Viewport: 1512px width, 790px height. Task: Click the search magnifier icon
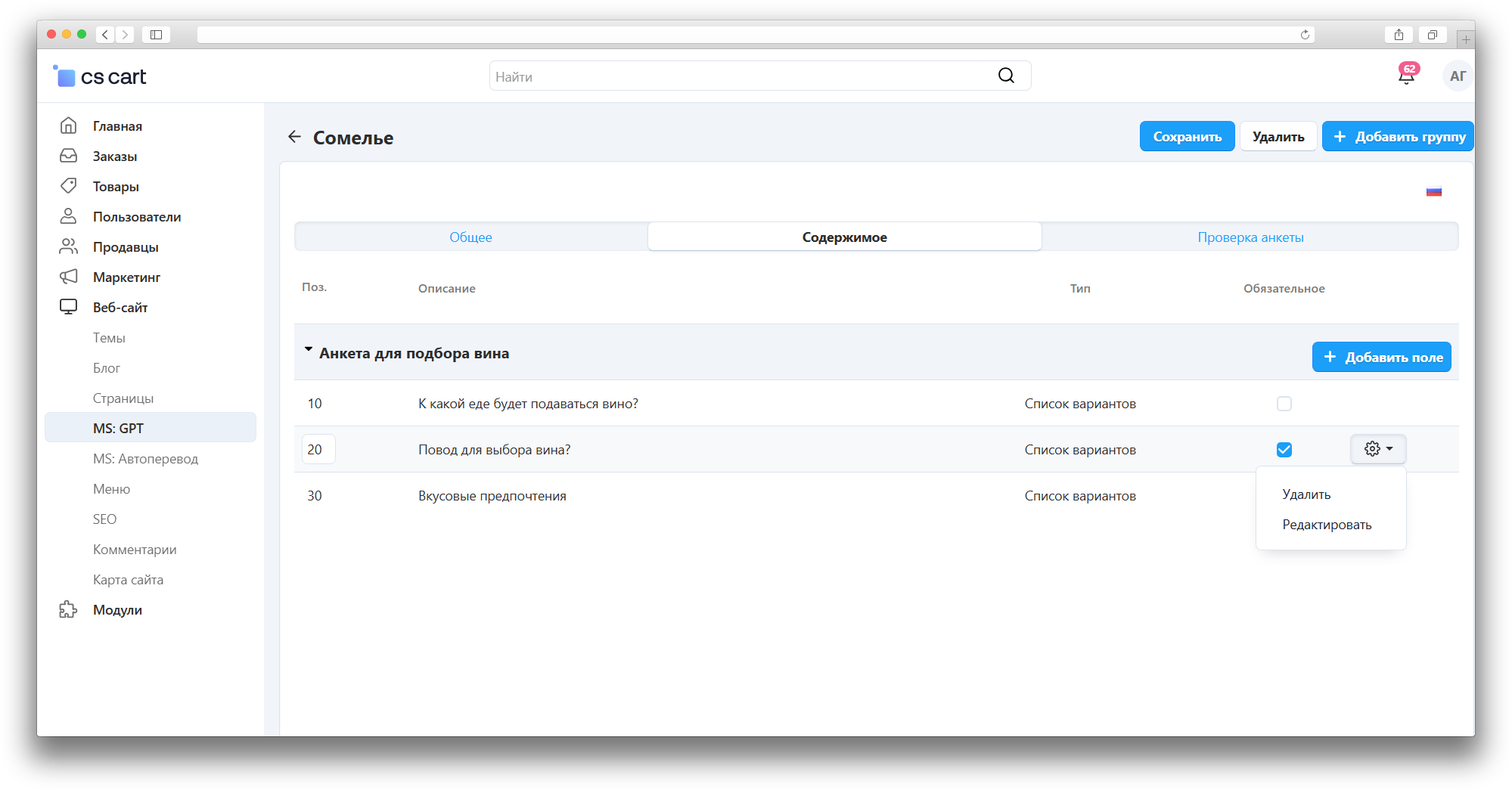1006,76
